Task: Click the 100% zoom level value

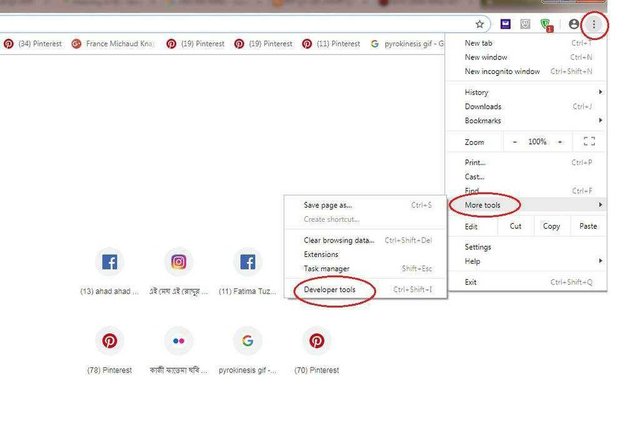Action: click(537, 142)
